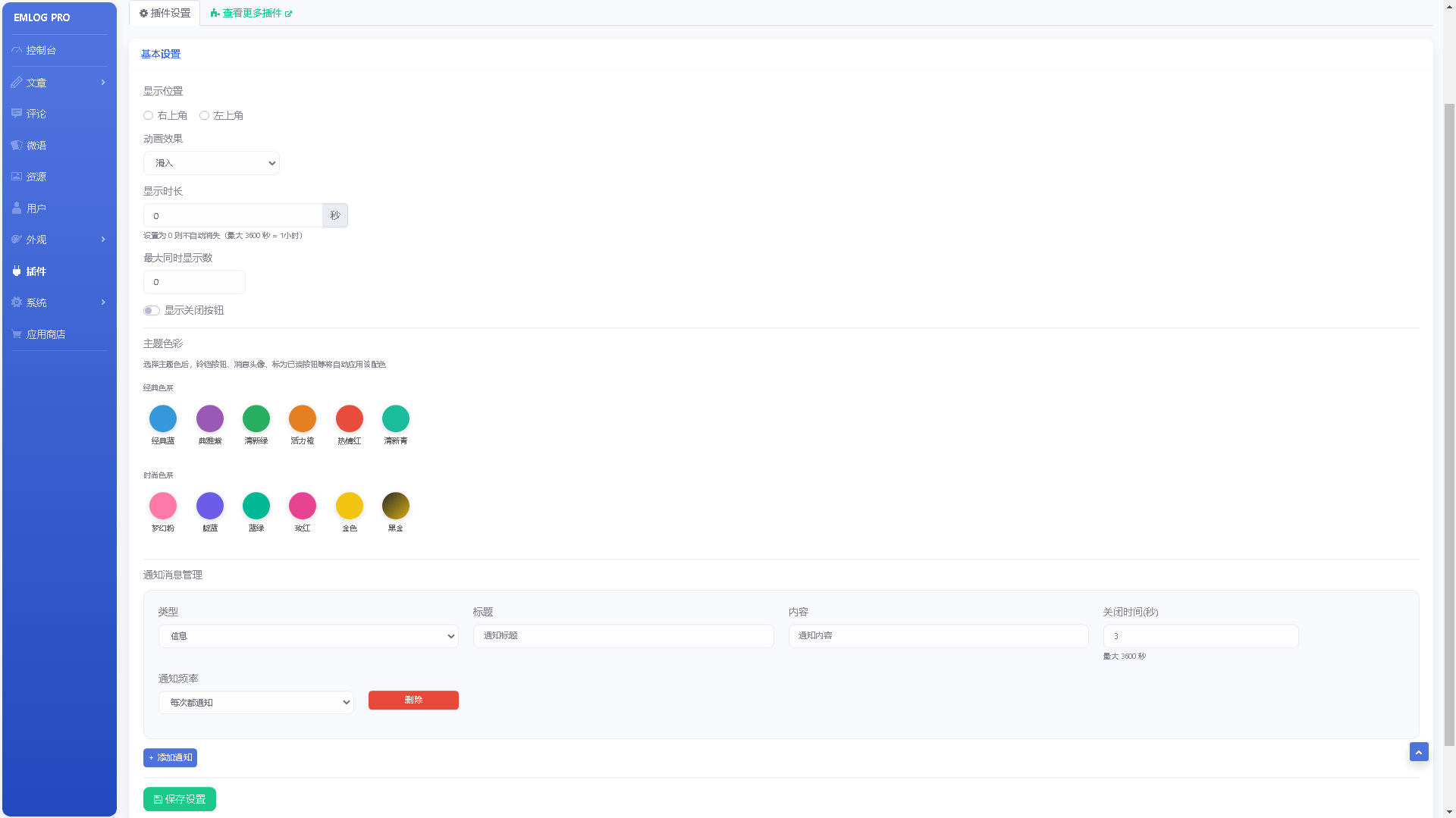Open the 通知频率 dropdown showing 每次都通知
This screenshot has width=1456, height=818.
click(256, 703)
